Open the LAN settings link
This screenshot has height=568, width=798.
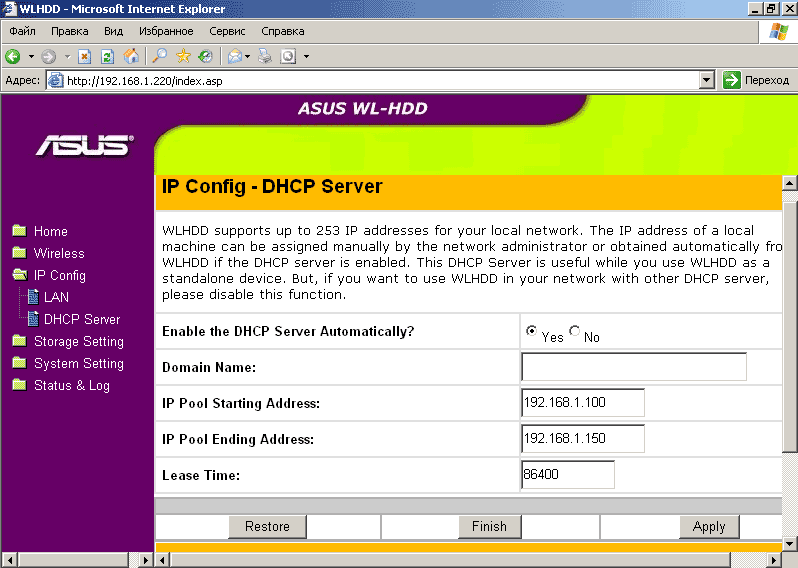coord(56,297)
